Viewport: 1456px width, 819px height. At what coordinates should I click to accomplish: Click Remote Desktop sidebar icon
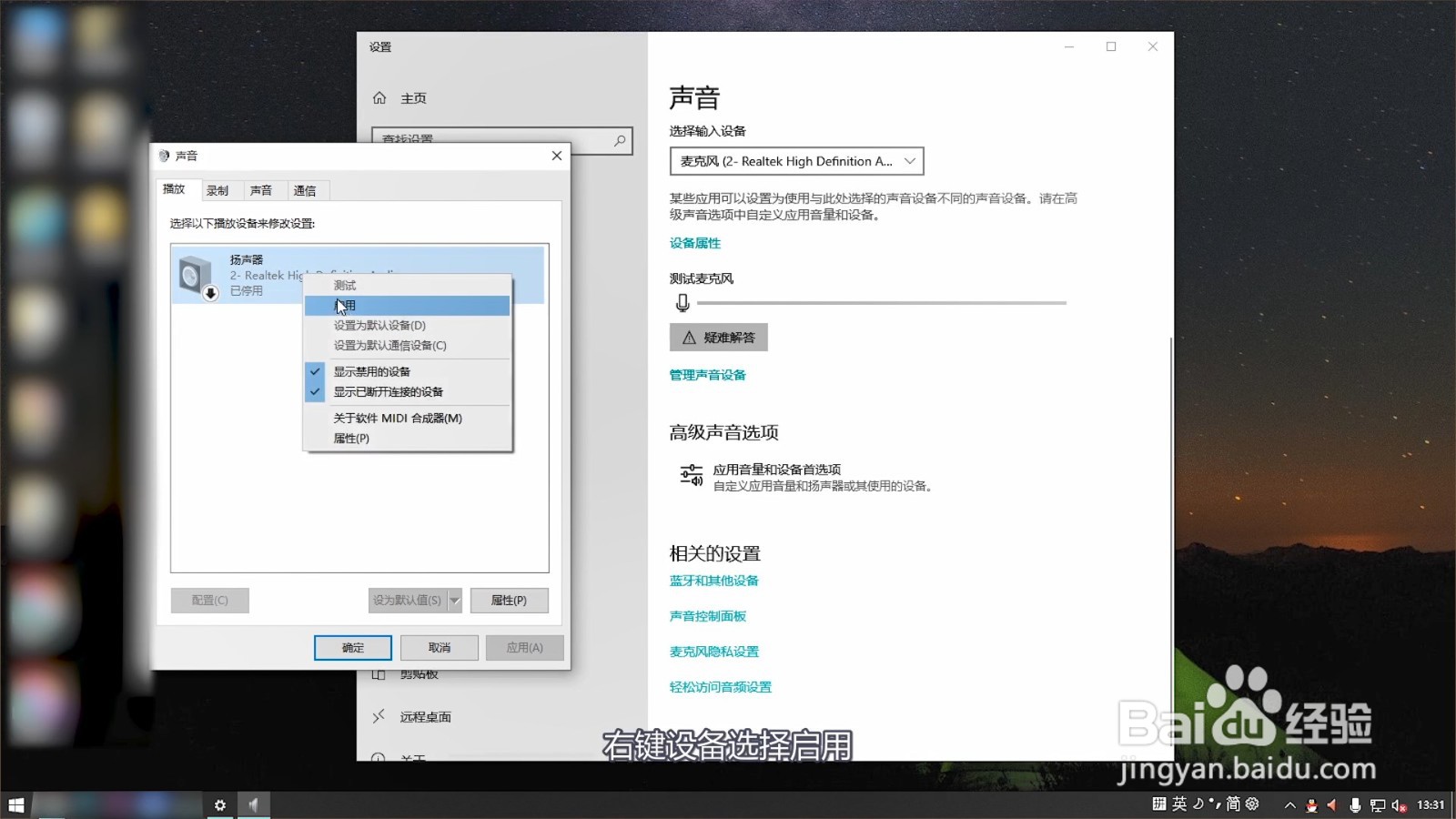[x=379, y=717]
